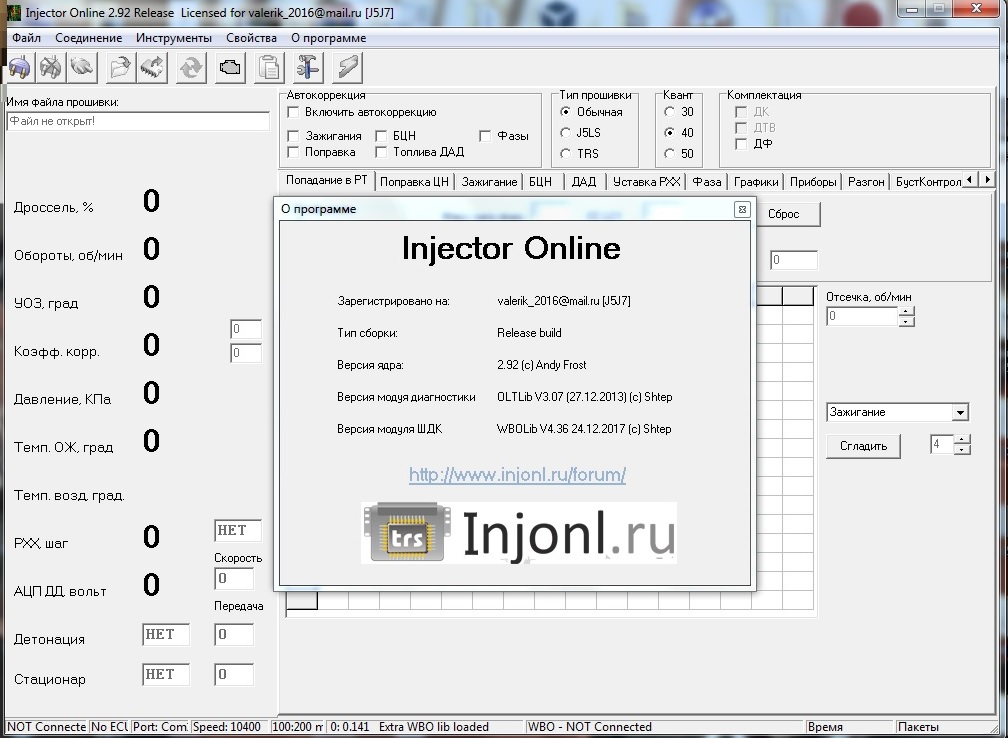Viewport: 1008px width, 738px height.
Task: Click the gray flag-shaped toolbar icon
Action: (x=348, y=68)
